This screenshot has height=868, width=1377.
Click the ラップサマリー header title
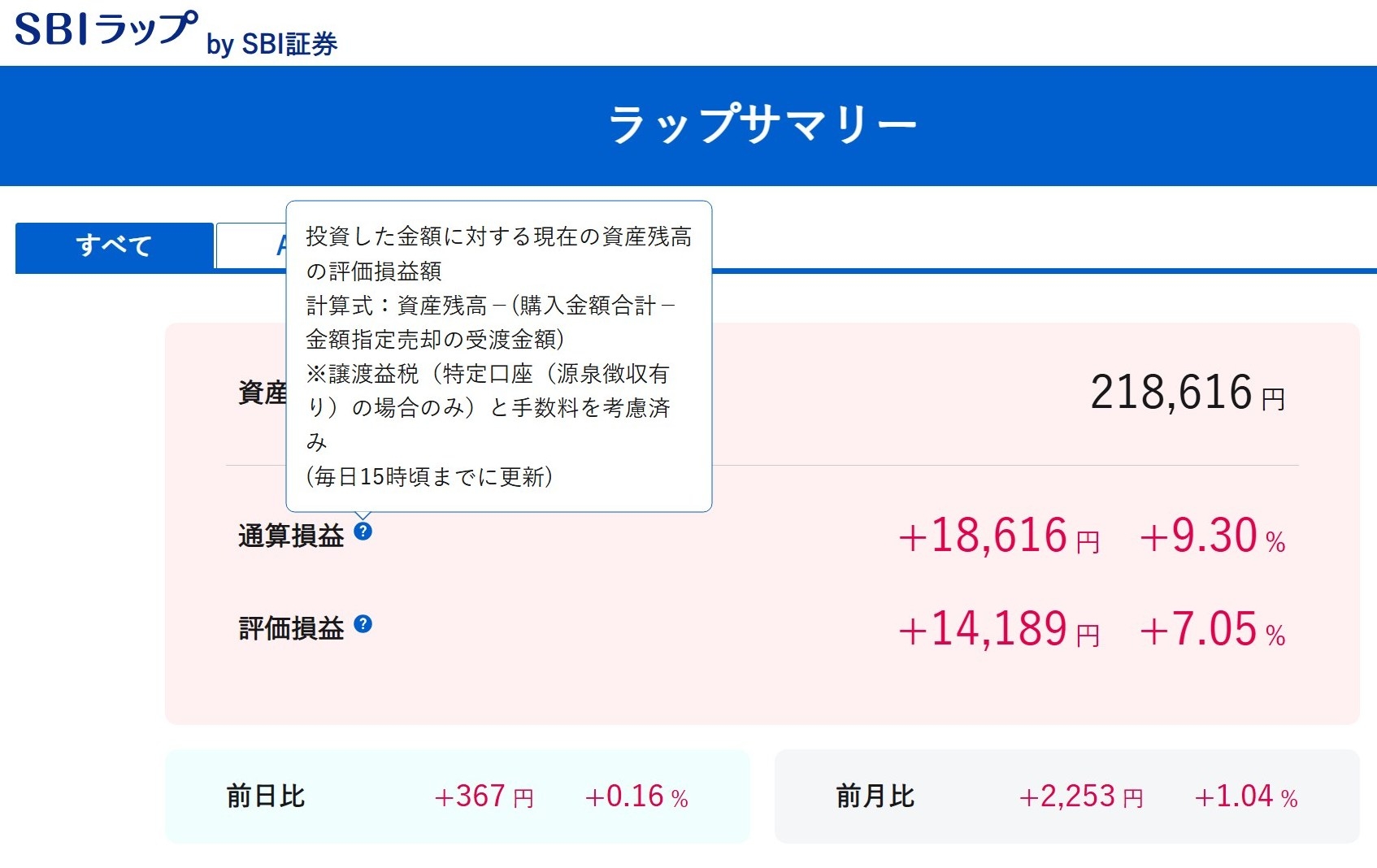[762, 125]
